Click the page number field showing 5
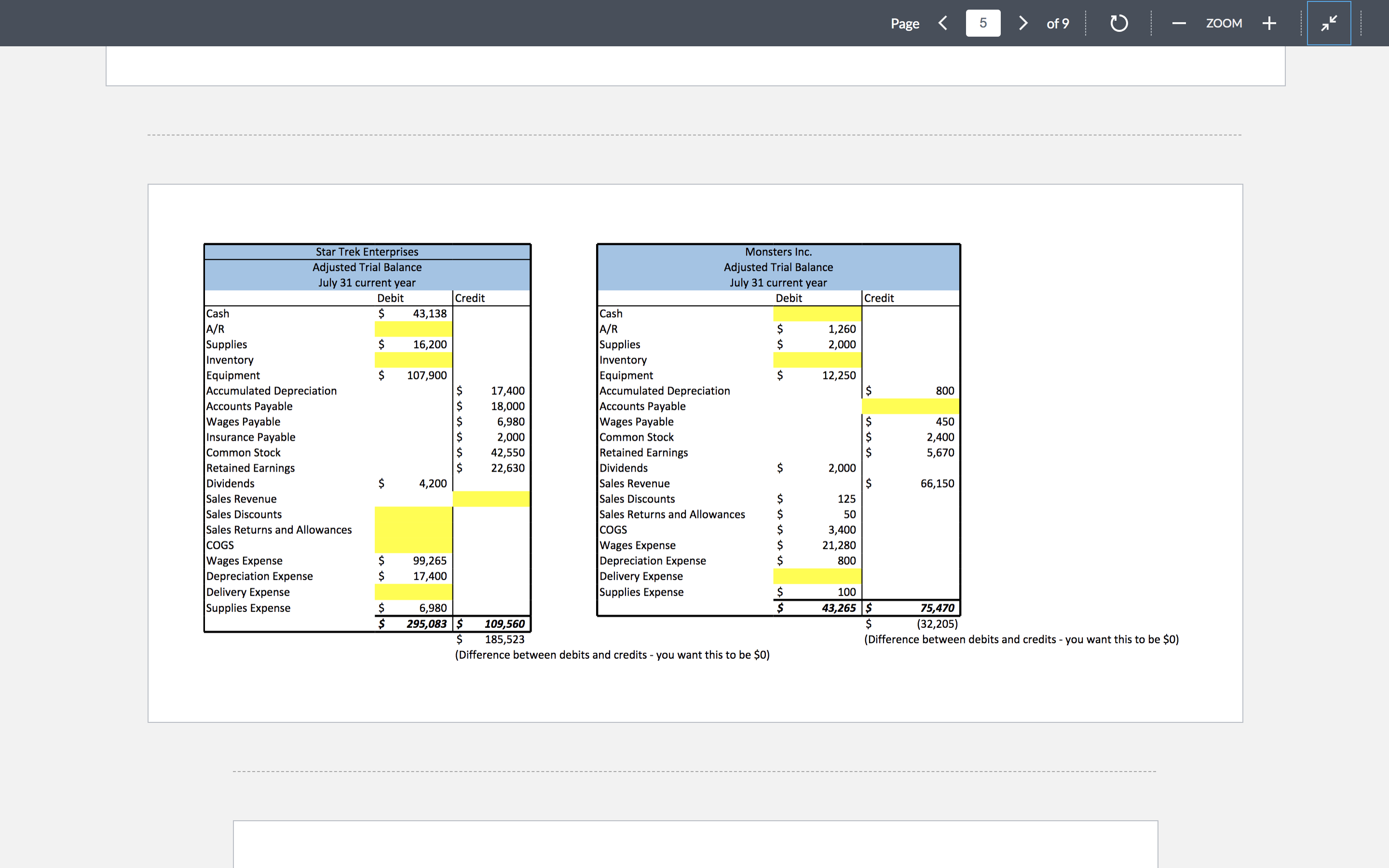The image size is (1389, 868). [982, 23]
